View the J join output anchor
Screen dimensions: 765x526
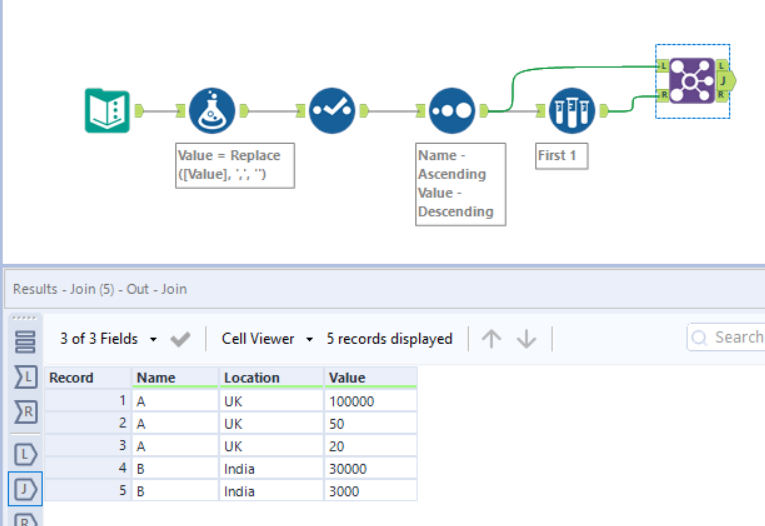26,489
